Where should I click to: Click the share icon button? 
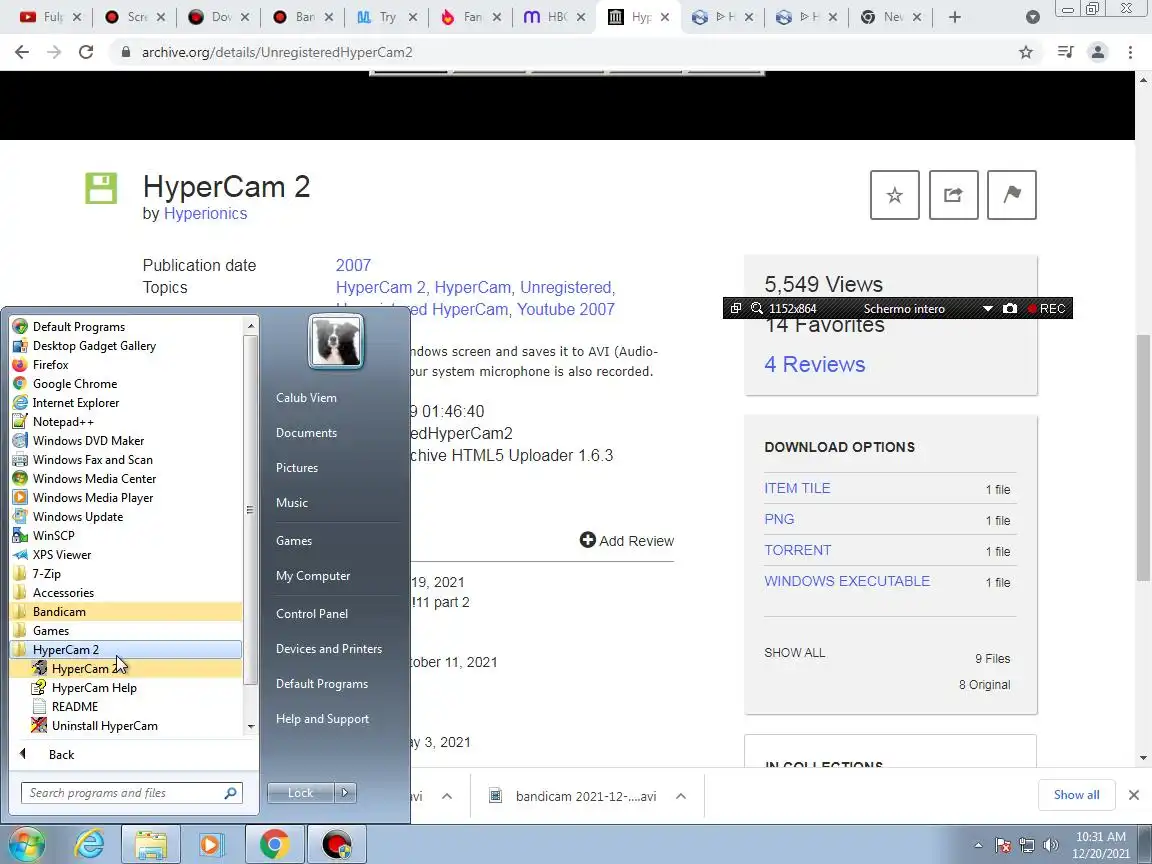click(953, 195)
